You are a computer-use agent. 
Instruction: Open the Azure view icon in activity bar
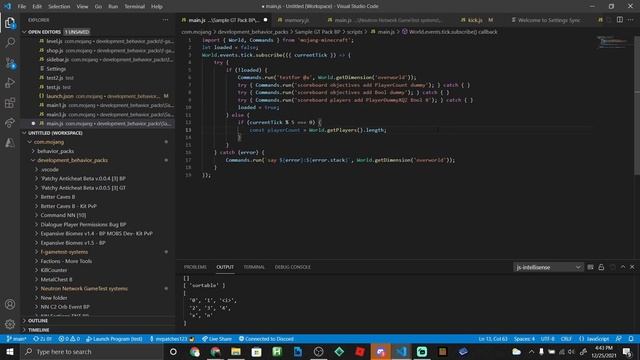10,142
